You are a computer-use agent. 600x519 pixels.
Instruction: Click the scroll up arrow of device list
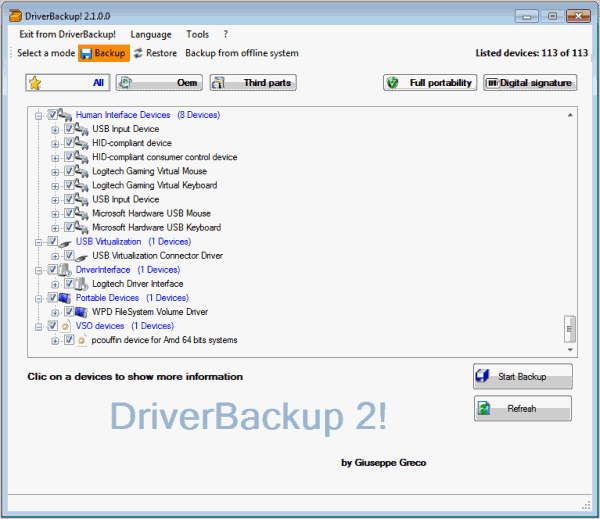pos(570,115)
